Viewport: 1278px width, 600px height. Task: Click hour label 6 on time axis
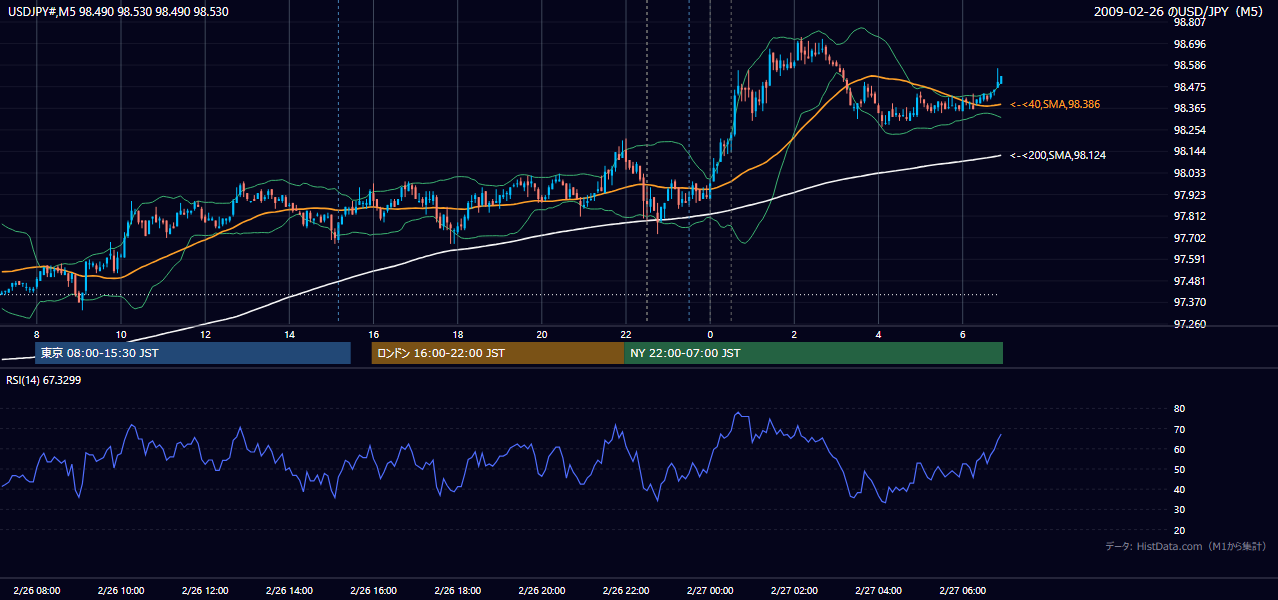pyautogui.click(x=962, y=334)
